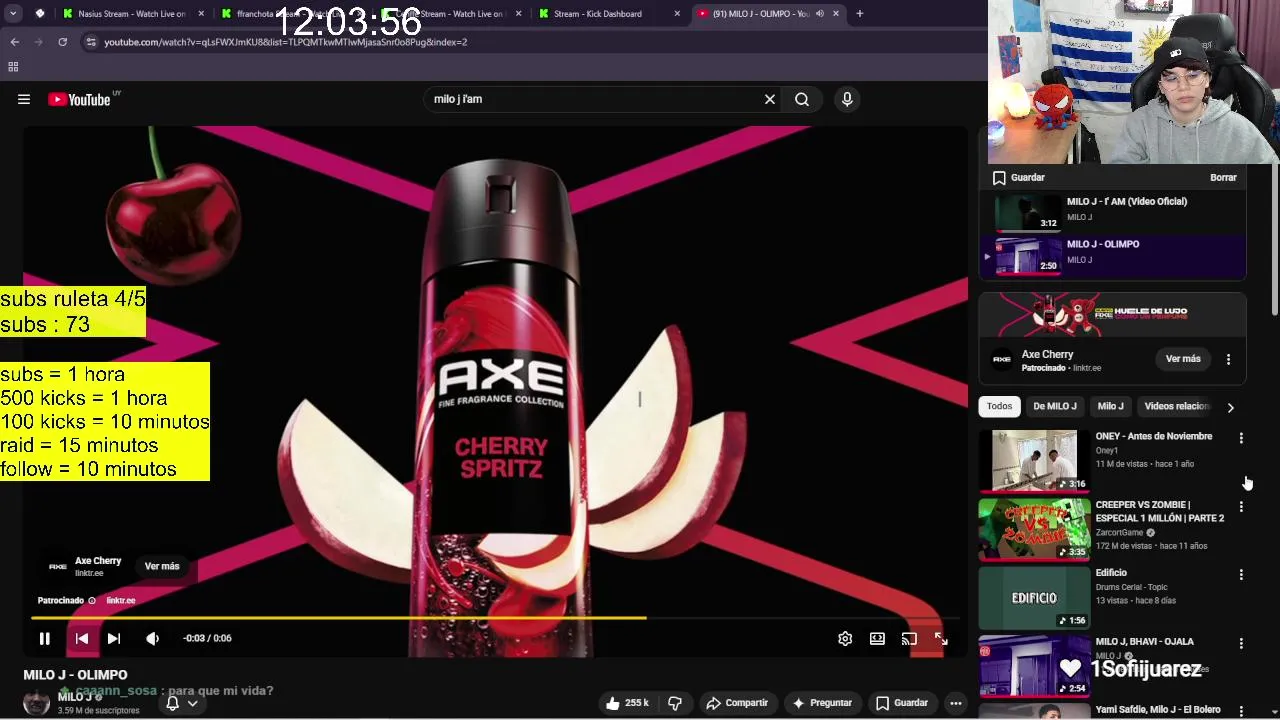
Task: Switch to theater mode view
Action: pos(877,638)
